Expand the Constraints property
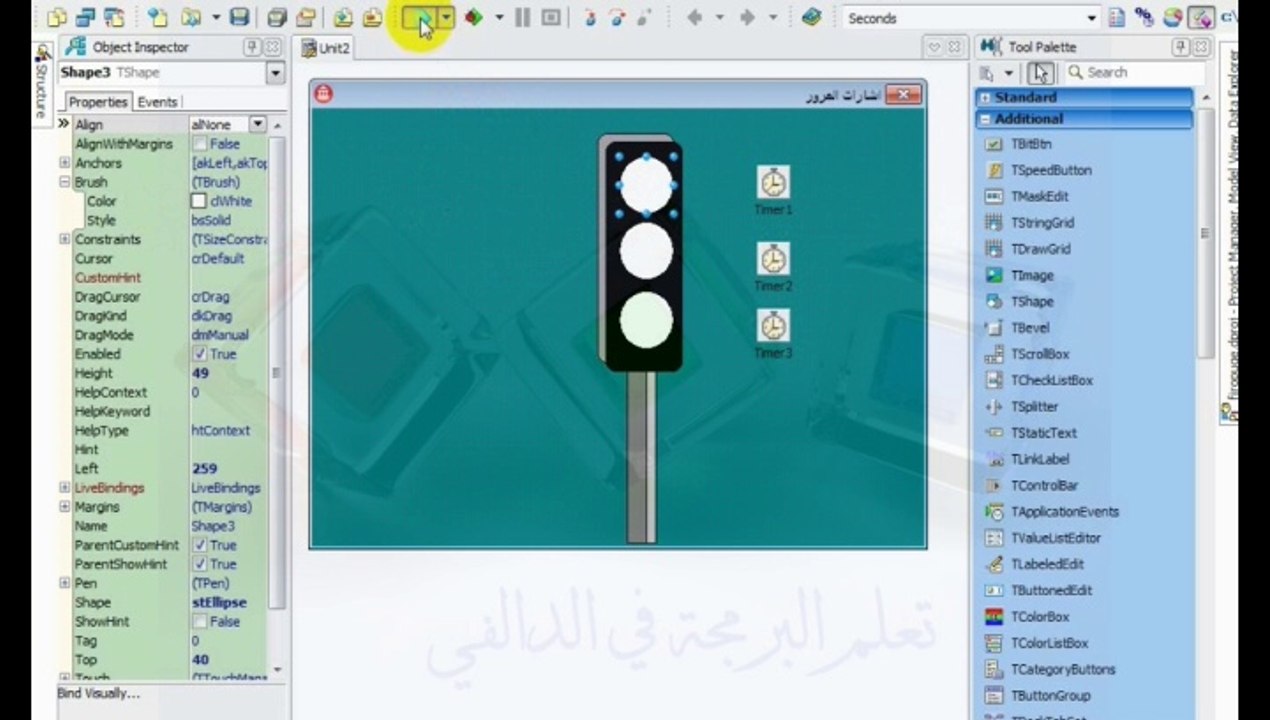The image size is (1270, 720). click(65, 239)
